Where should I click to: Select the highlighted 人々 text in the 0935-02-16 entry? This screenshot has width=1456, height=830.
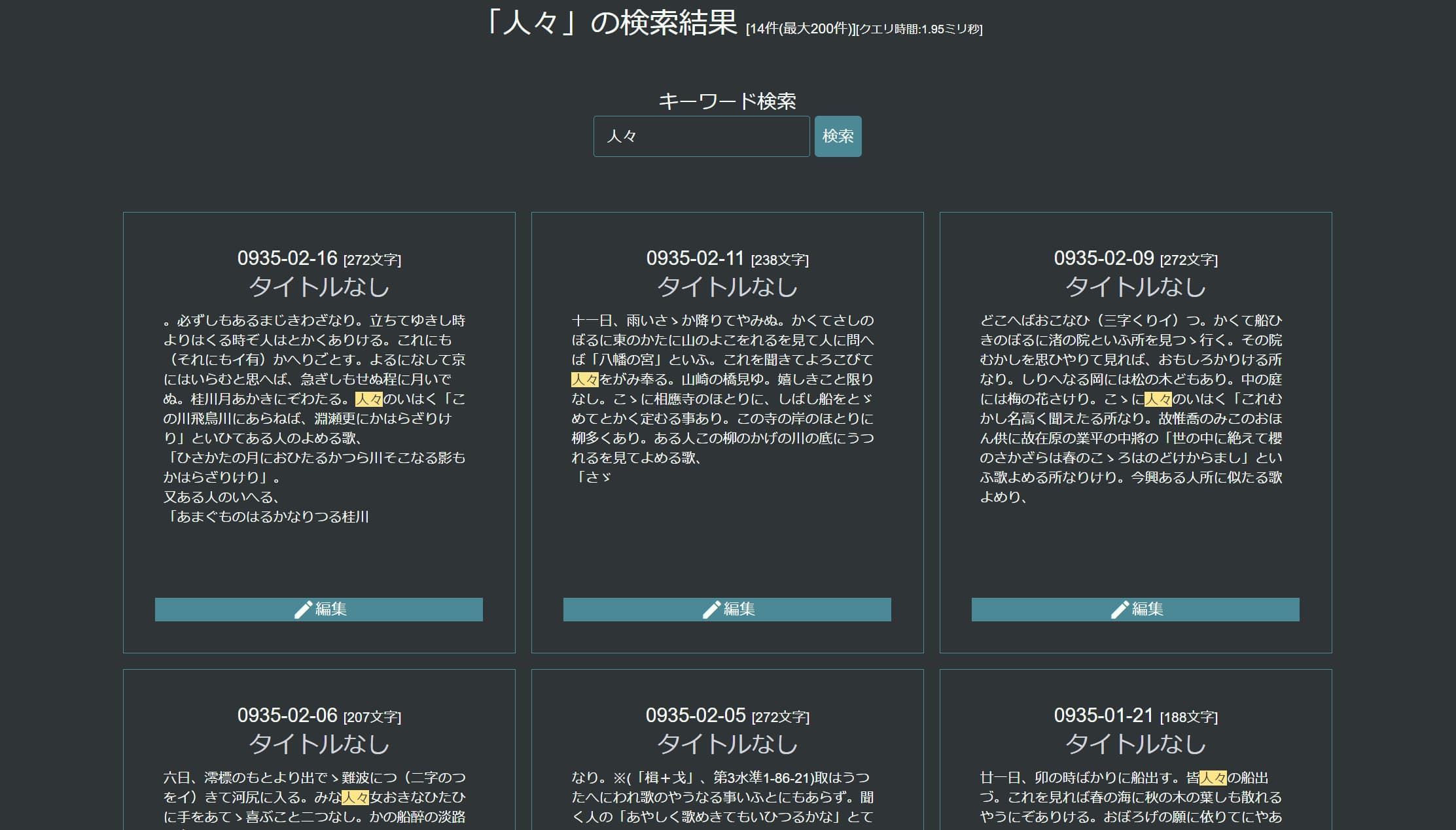coord(368,399)
